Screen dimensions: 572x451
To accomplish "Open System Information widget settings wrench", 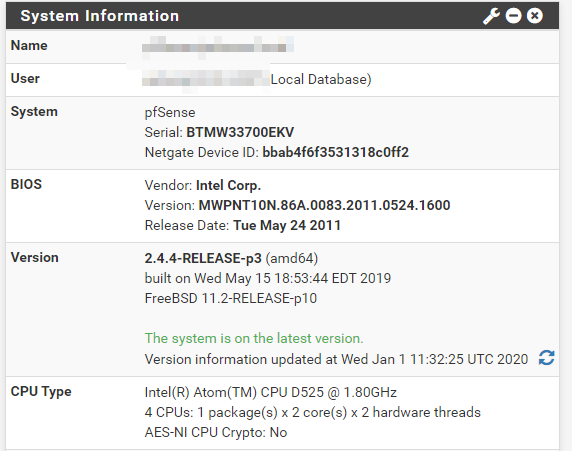I will [491, 16].
